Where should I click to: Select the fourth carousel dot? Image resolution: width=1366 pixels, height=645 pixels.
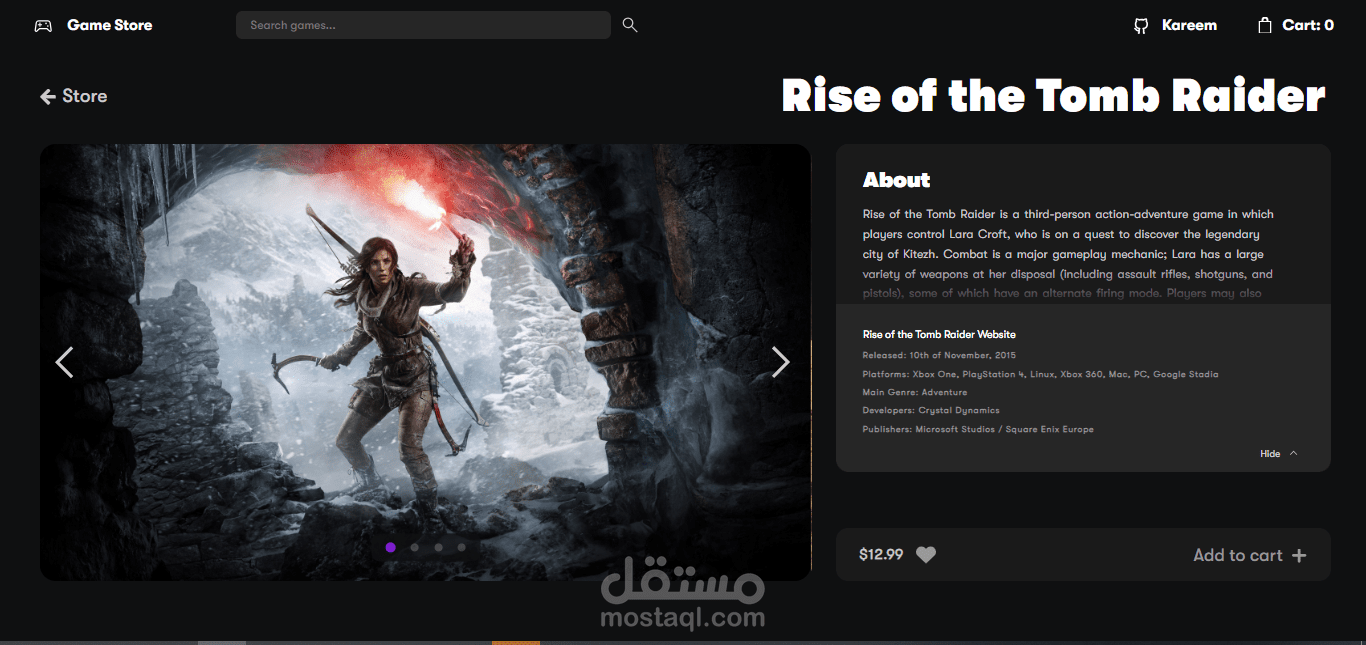(x=461, y=547)
